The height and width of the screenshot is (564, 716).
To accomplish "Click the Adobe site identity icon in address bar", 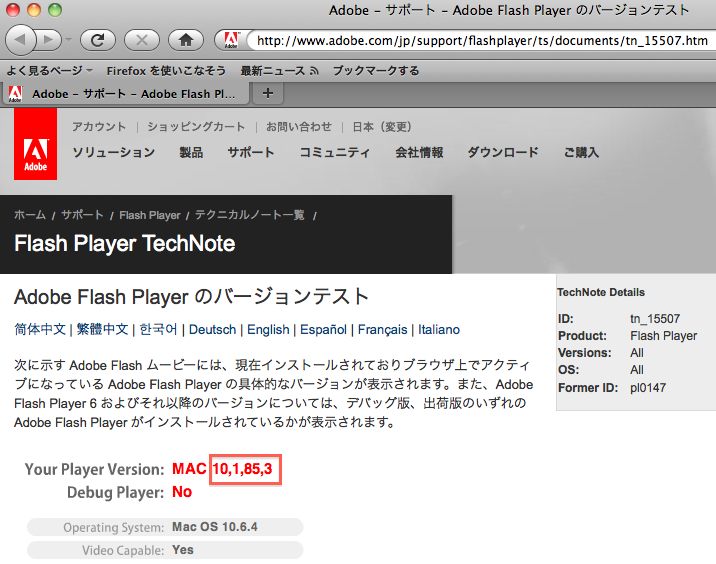I will (x=232, y=41).
